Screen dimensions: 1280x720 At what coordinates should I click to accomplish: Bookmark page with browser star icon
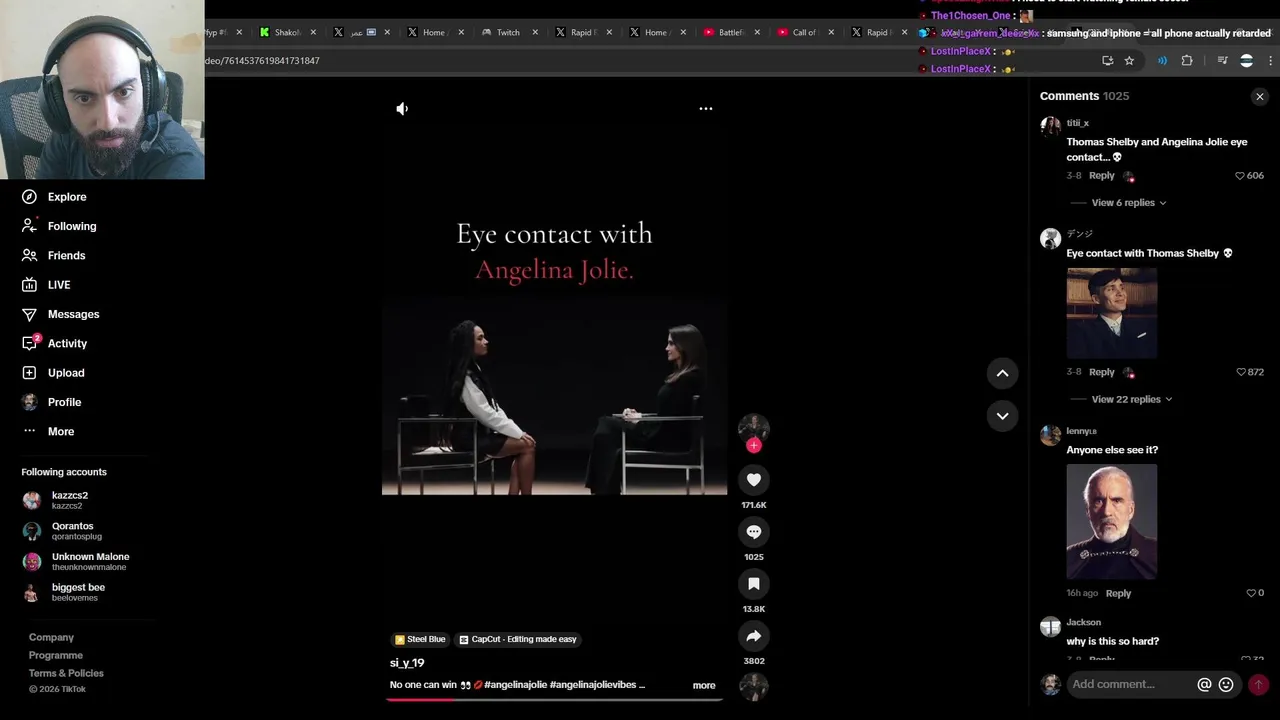coord(1129,61)
